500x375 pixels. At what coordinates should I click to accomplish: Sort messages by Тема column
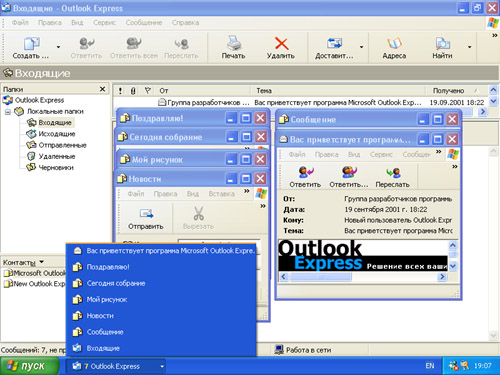338,91
